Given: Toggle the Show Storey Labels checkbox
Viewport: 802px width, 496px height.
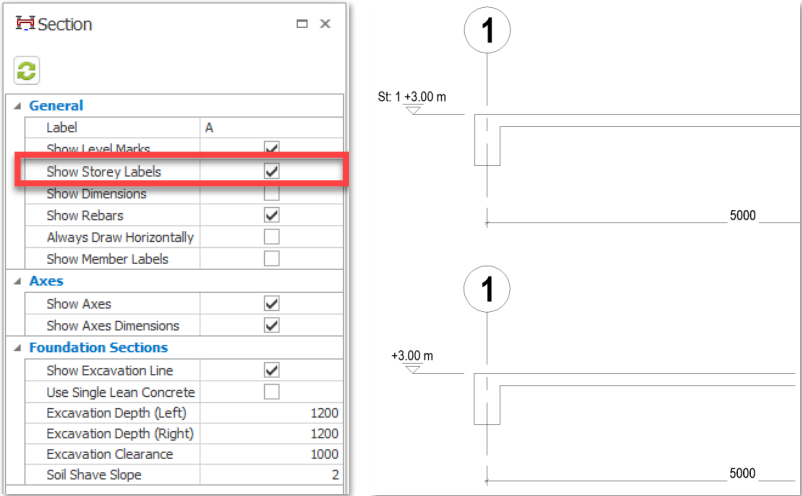Looking at the screenshot, I should [x=271, y=171].
